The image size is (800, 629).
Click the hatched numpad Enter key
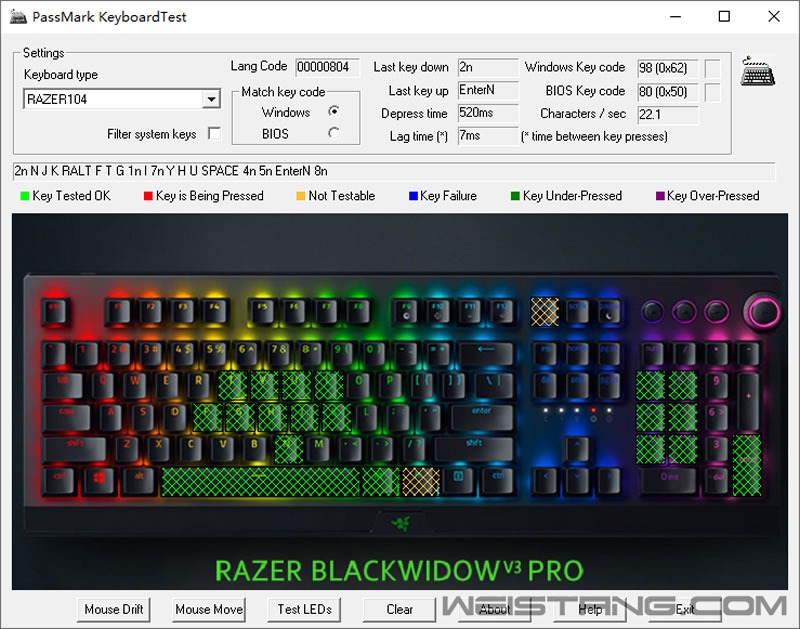tap(747, 465)
